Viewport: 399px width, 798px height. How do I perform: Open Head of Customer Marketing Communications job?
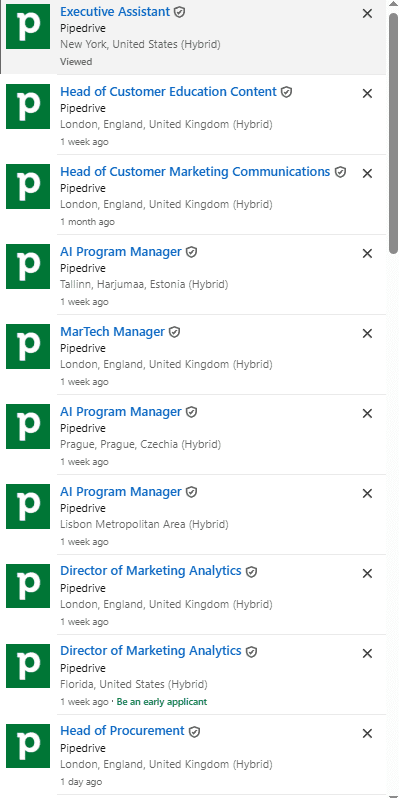point(195,172)
